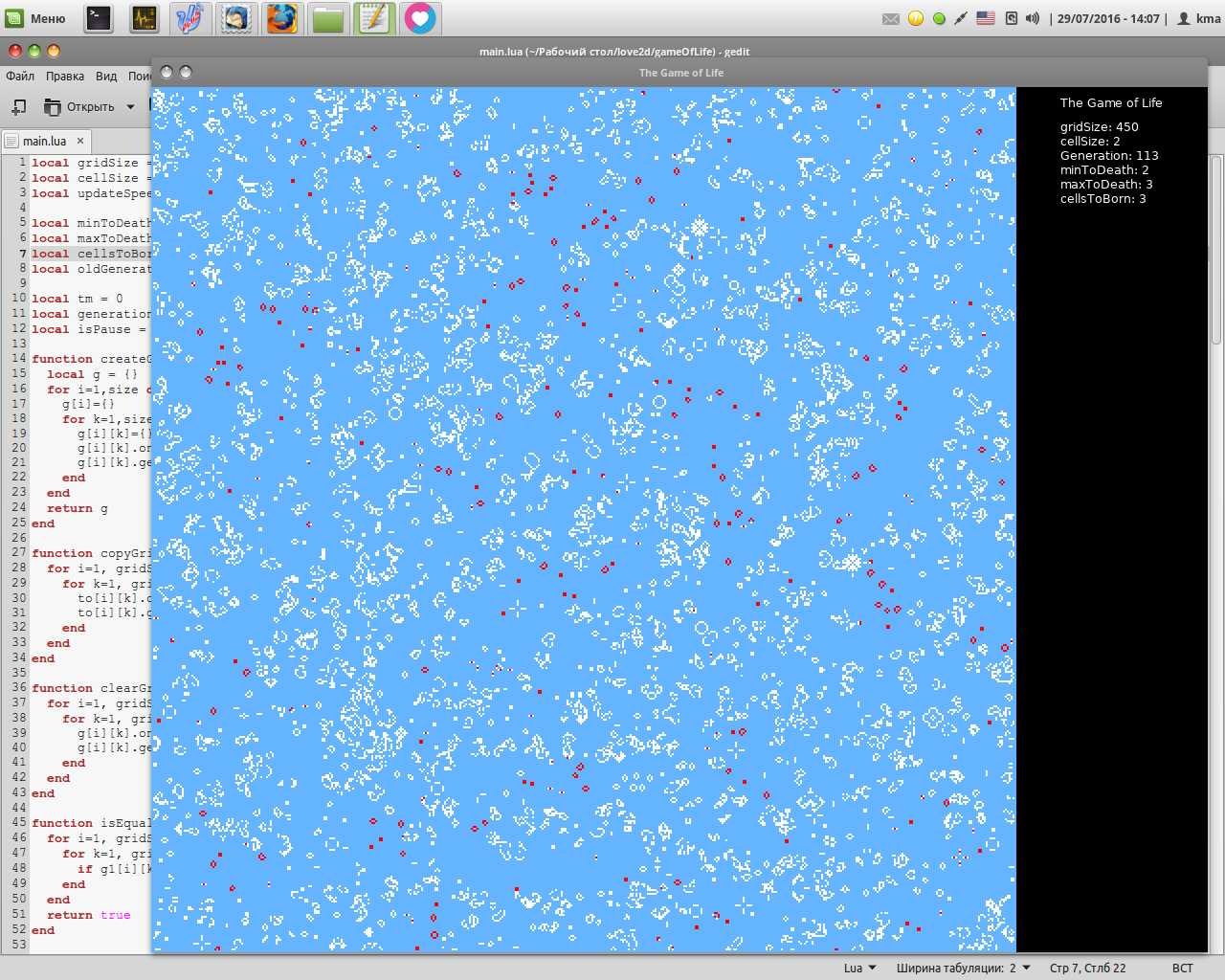Close the main.lua tab with its x
Screen dimensions: 1225x980
(80, 141)
